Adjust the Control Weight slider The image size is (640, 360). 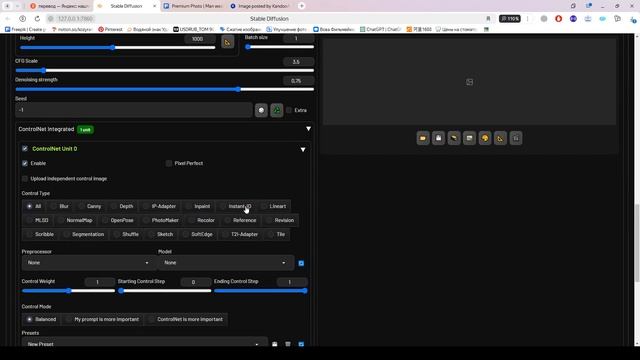(68, 291)
